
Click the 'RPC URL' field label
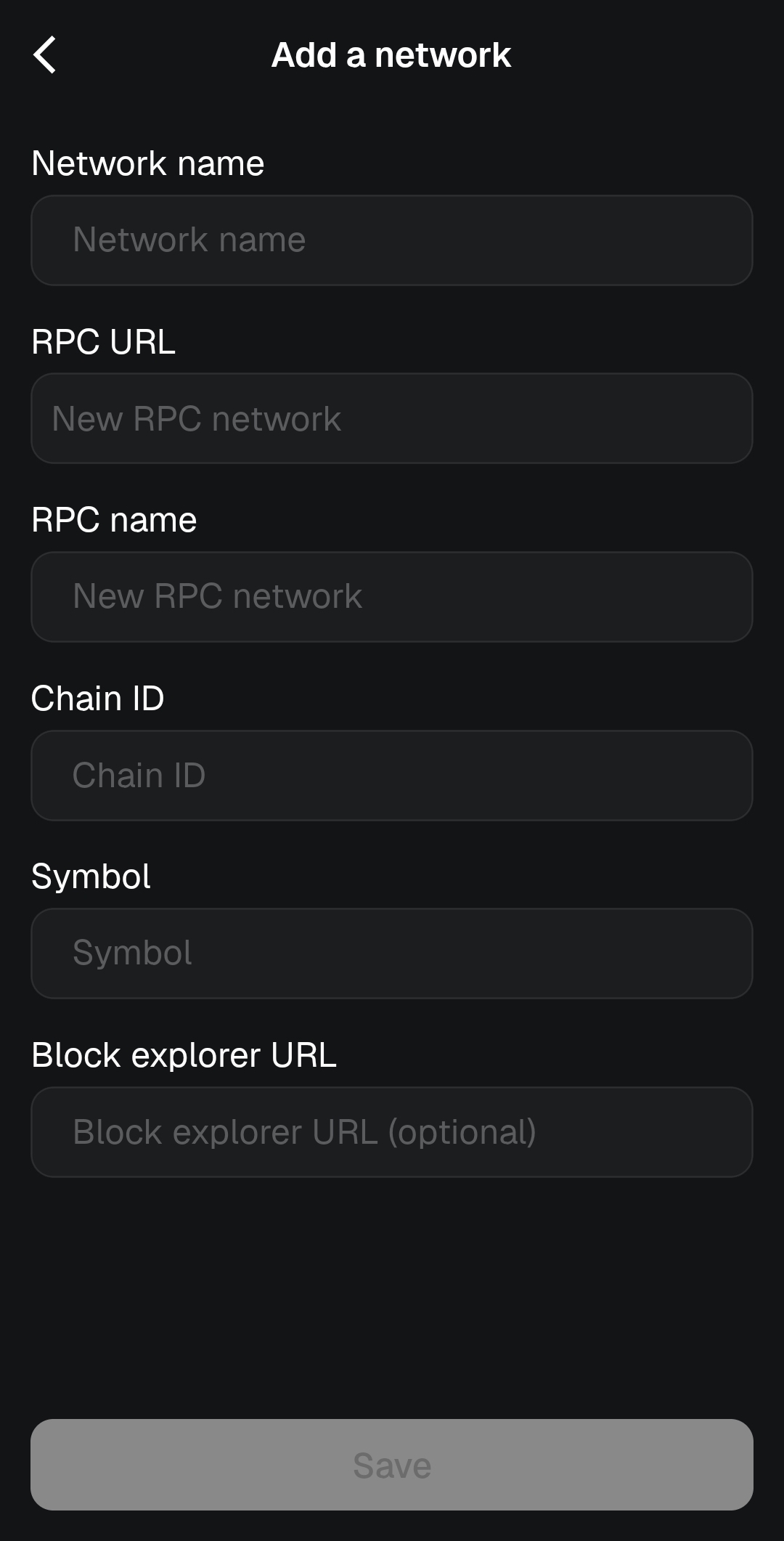pyautogui.click(x=104, y=342)
